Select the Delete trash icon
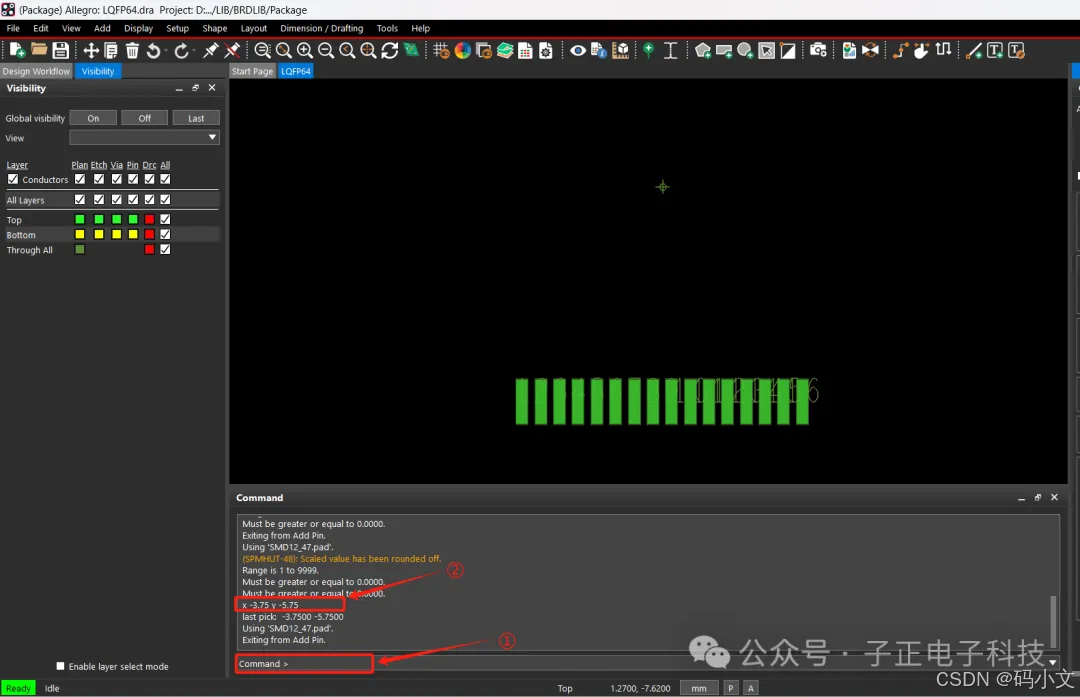The image size is (1080, 697). point(132,50)
